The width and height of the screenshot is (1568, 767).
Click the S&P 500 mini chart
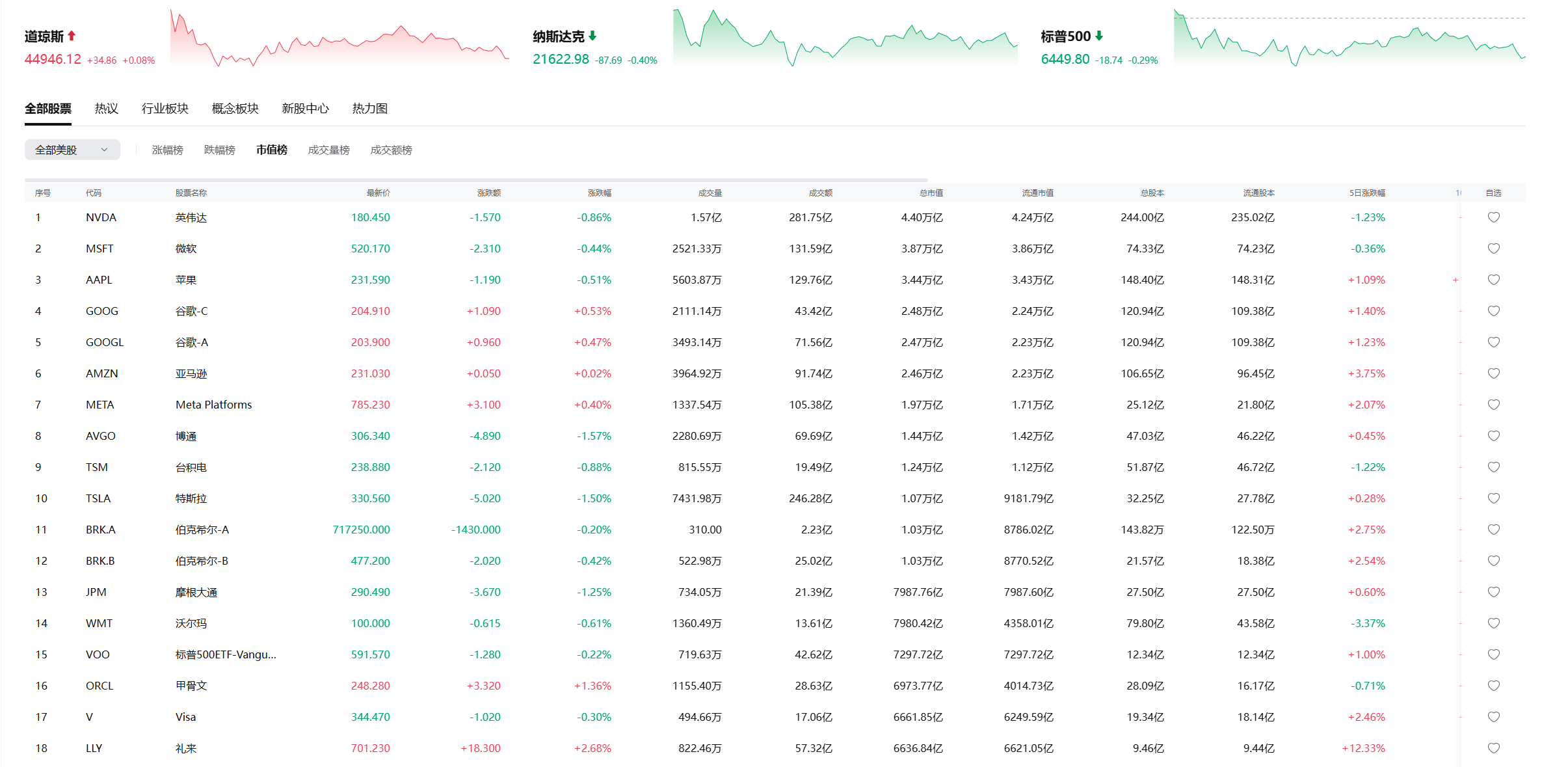pos(1349,37)
